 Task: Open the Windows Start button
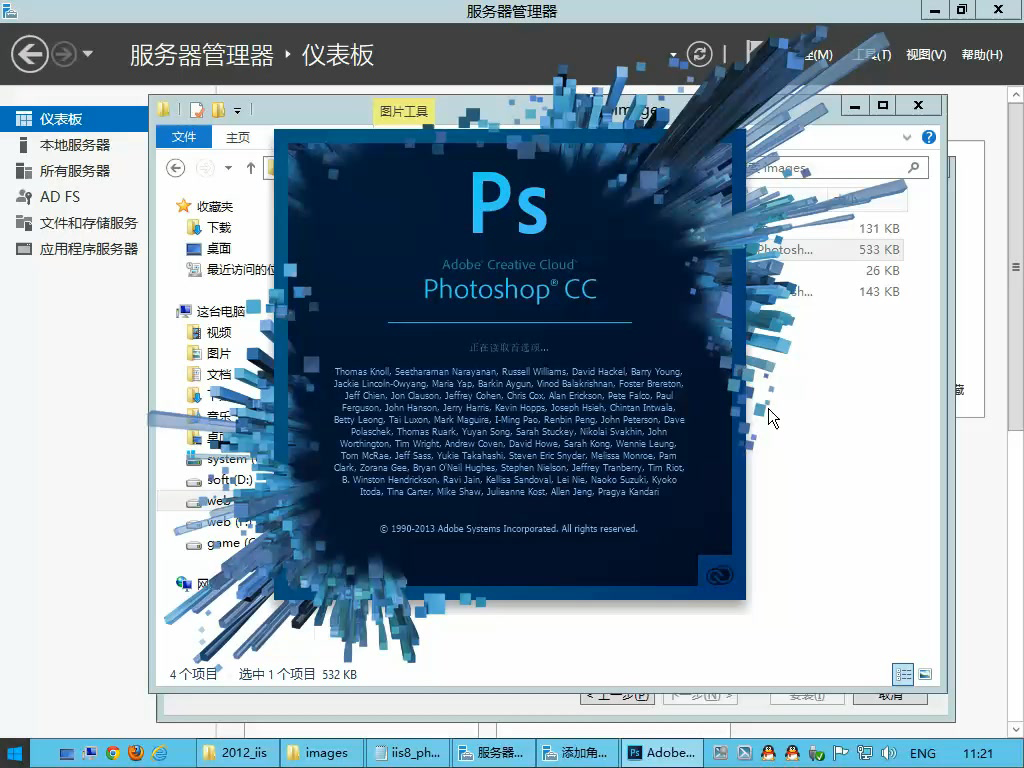tap(14, 754)
